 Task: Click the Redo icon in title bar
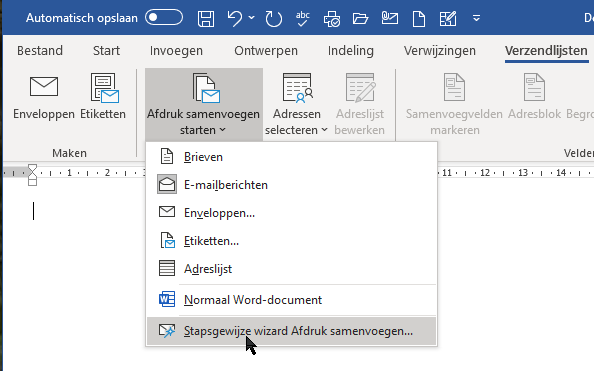tap(274, 19)
